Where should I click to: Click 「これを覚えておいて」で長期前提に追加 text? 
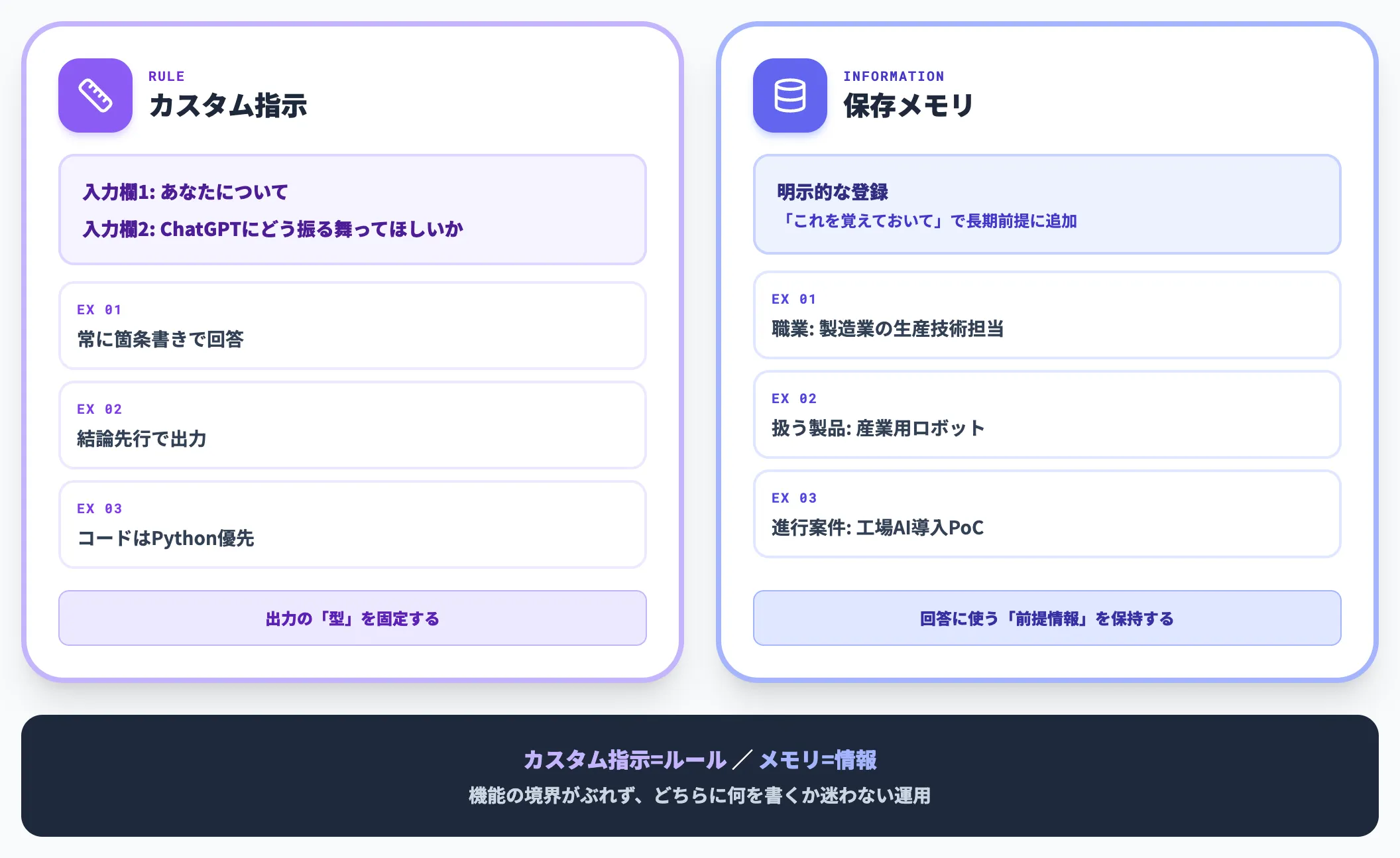point(927,221)
